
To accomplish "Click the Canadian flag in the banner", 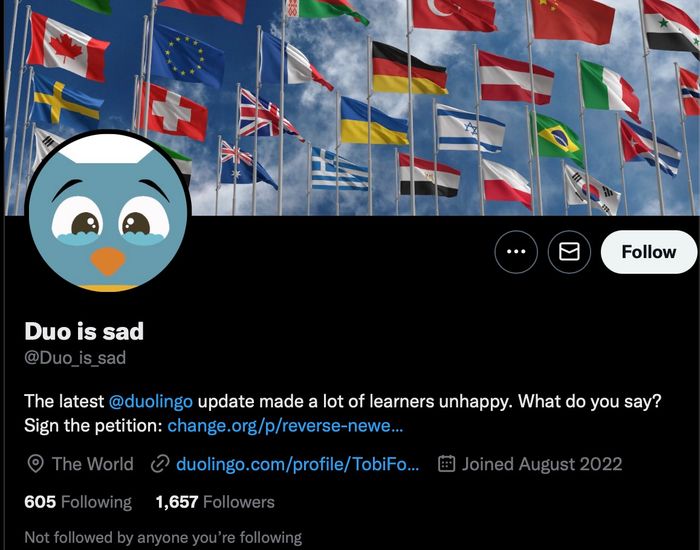I will click(68, 47).
